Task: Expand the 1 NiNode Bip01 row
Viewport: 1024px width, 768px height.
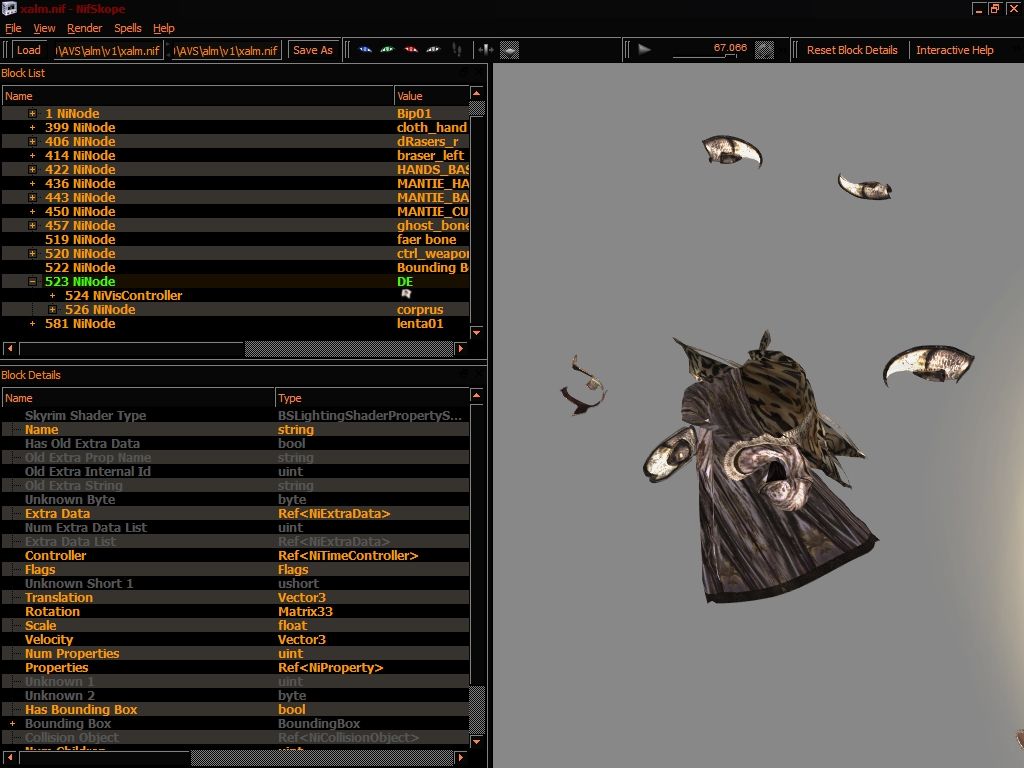Action: click(32, 114)
